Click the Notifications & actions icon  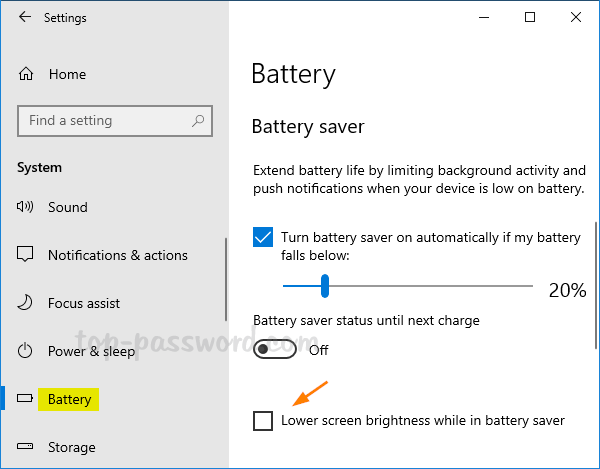[x=26, y=255]
